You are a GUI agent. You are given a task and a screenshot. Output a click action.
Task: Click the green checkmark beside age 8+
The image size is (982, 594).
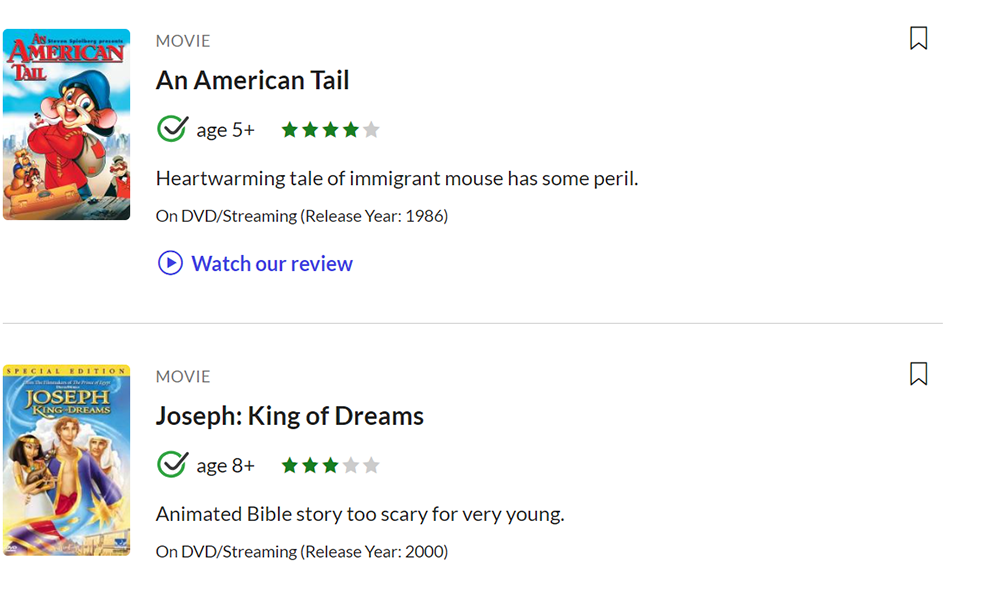(173, 464)
